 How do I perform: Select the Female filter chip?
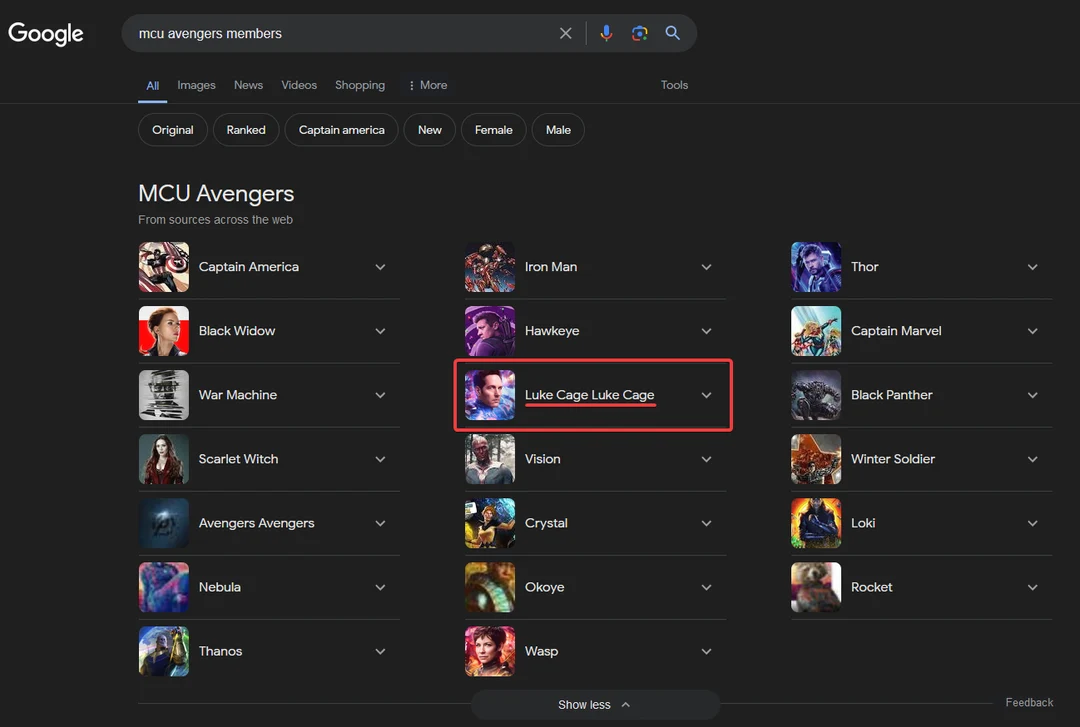pos(493,130)
